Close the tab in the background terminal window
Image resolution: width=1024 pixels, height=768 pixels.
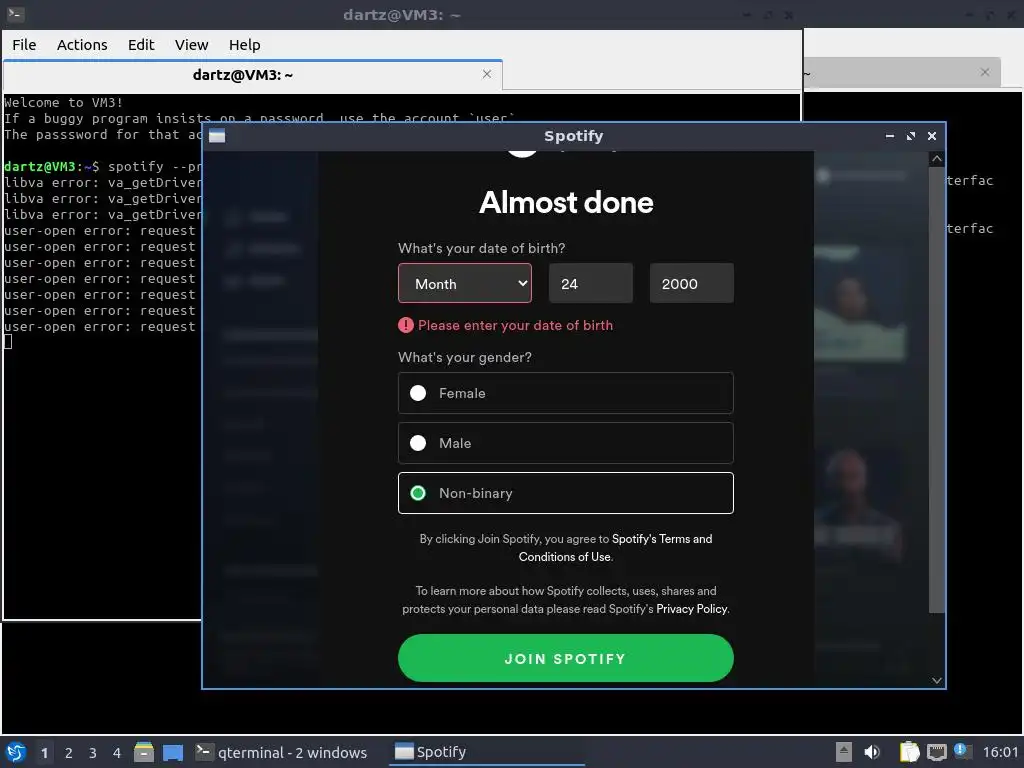click(x=985, y=72)
